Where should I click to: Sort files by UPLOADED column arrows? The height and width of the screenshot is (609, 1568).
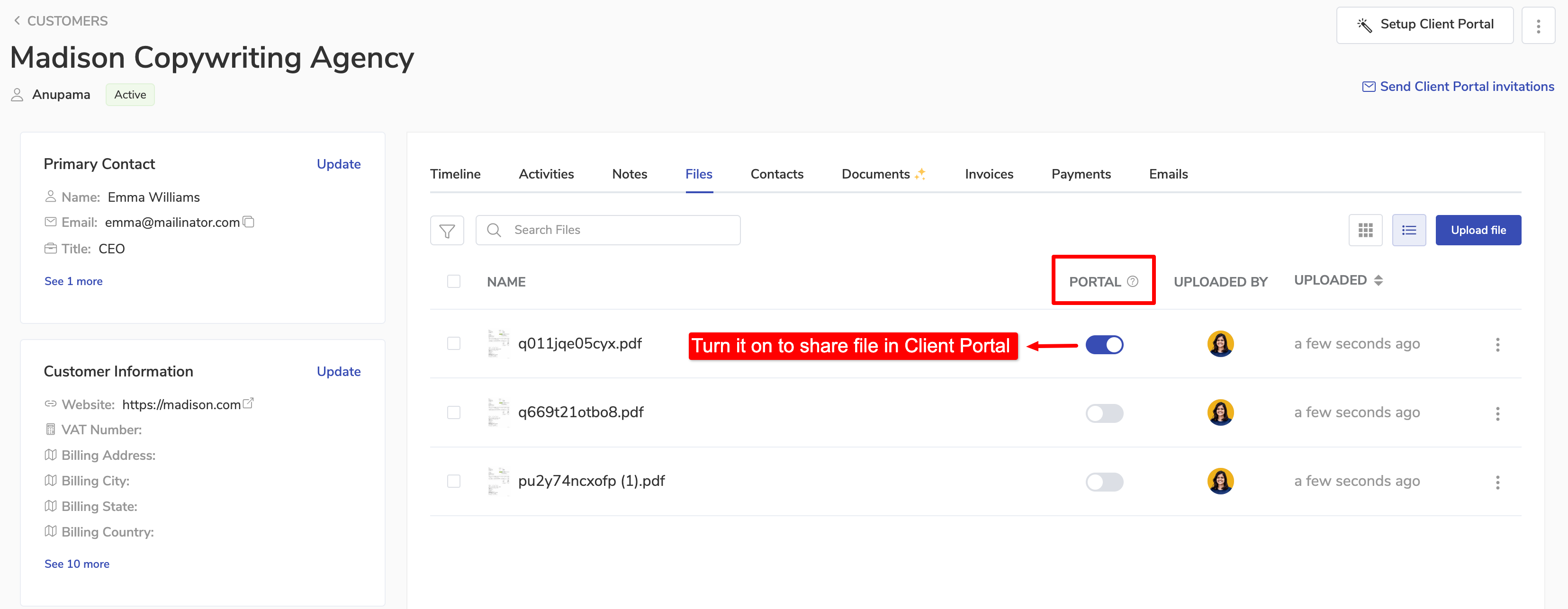click(1378, 280)
